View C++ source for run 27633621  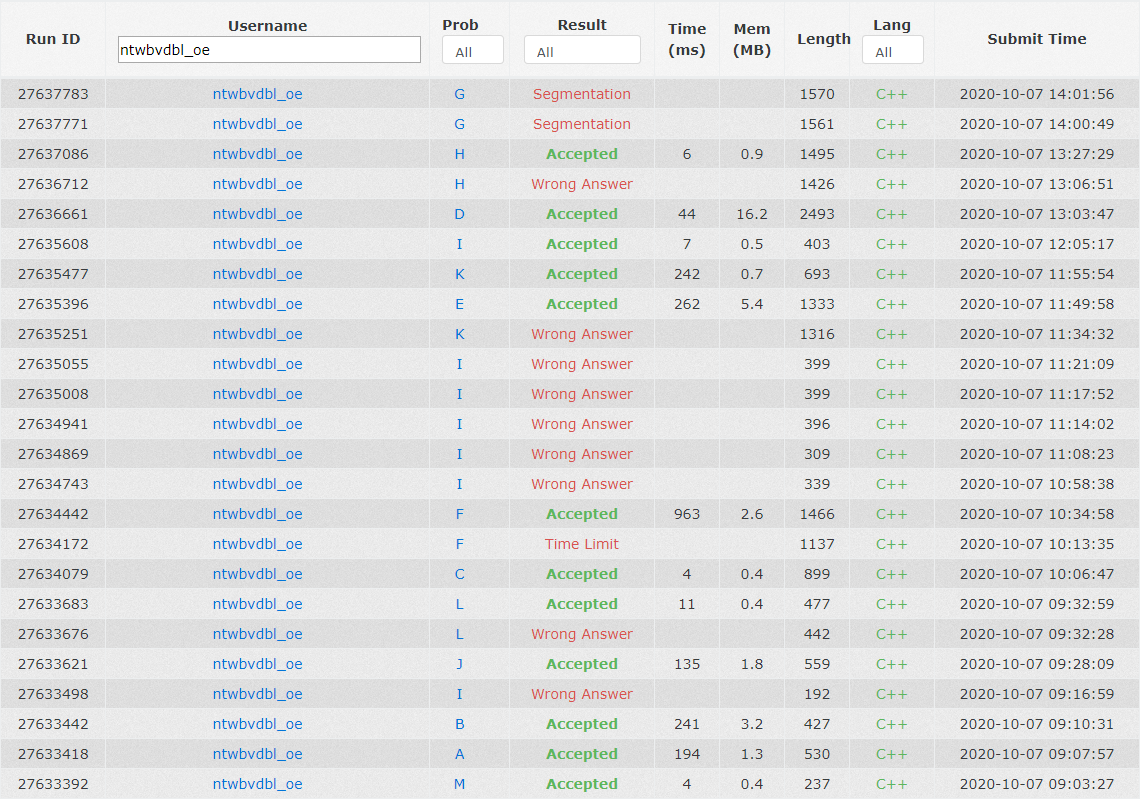[891, 664]
